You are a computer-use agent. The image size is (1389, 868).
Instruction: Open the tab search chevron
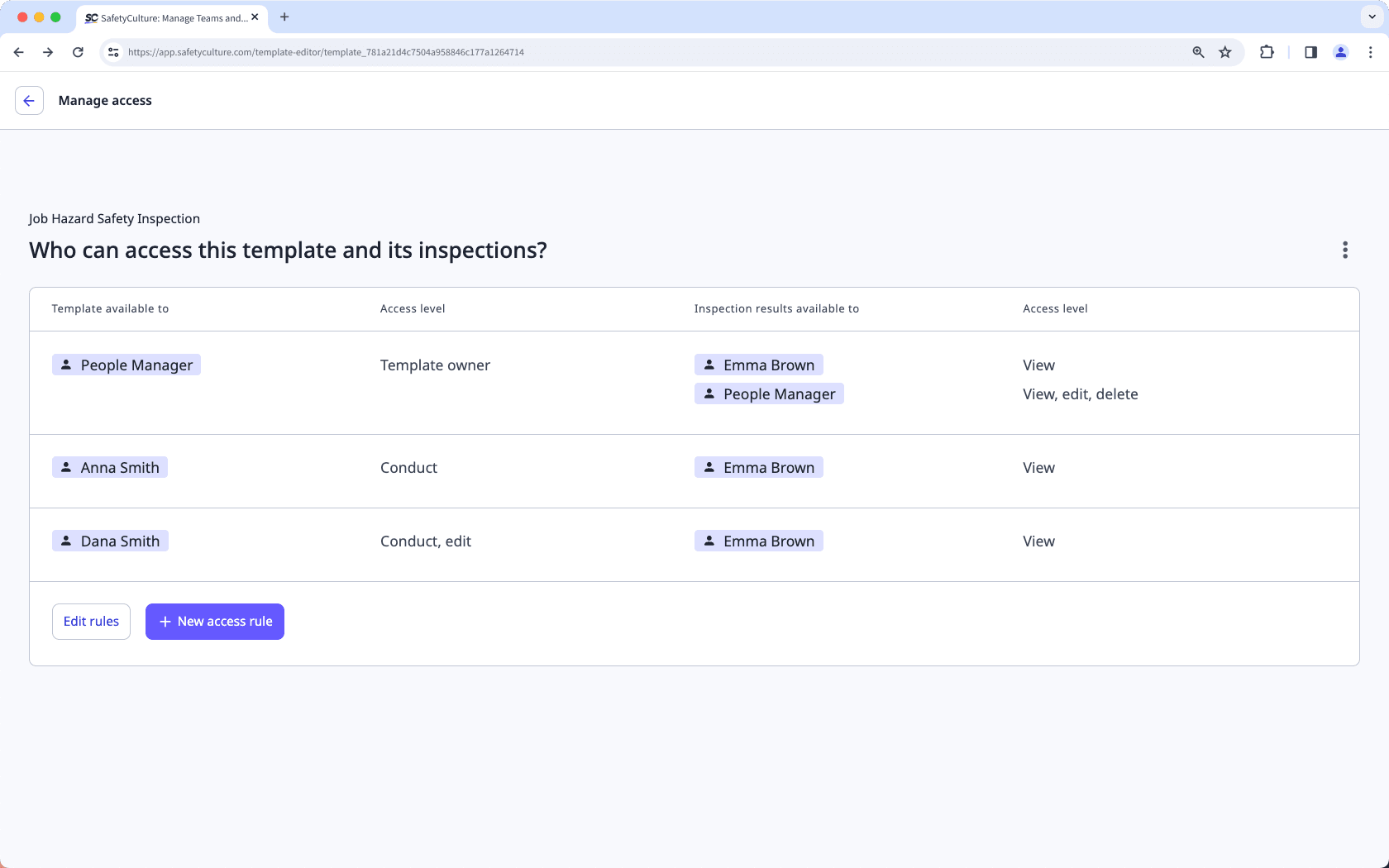1370,17
